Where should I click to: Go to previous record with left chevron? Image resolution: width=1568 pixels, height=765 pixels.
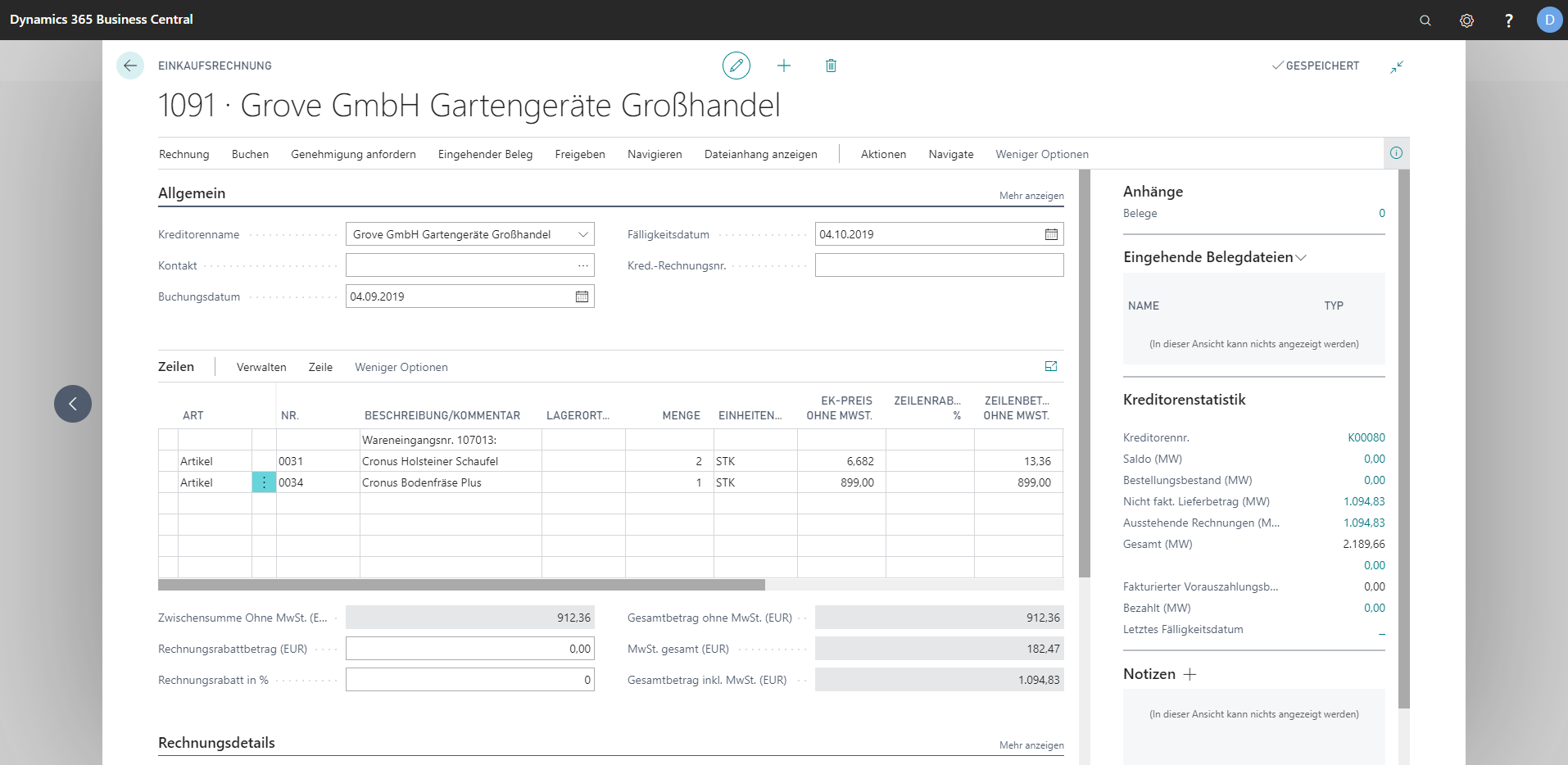point(73,404)
